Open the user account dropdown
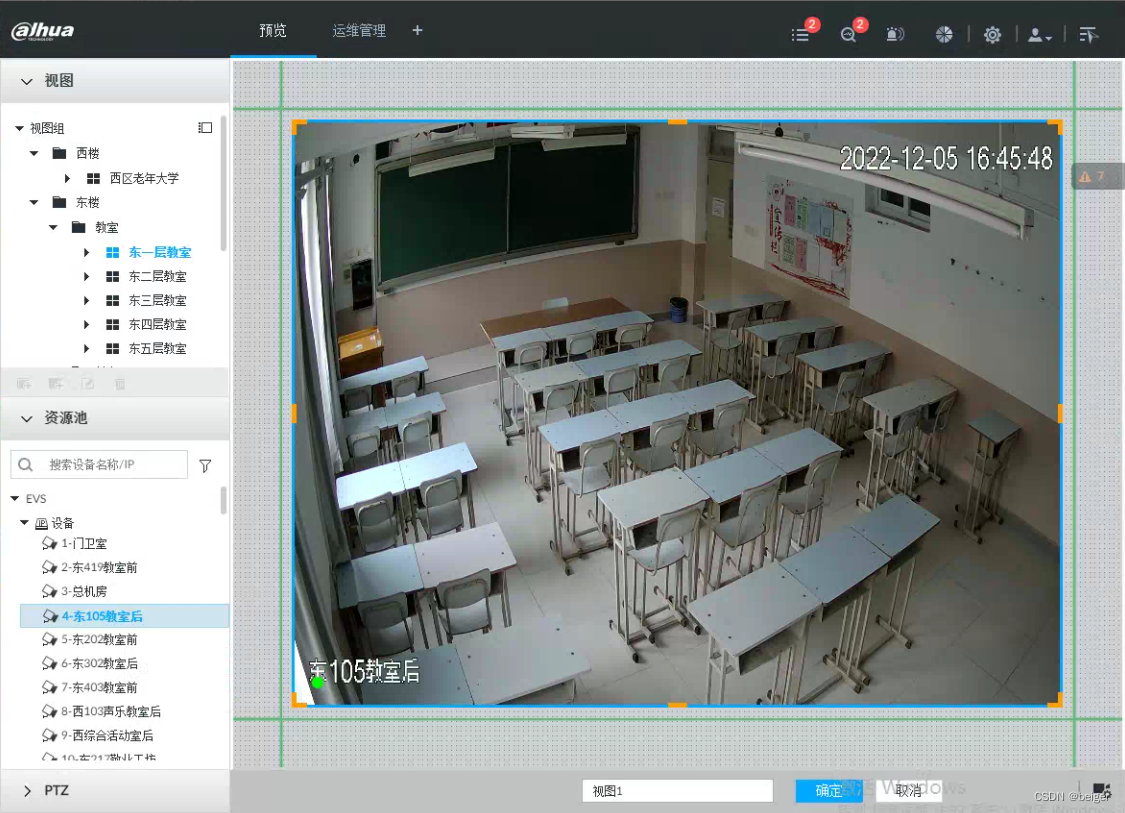 pyautogui.click(x=1040, y=34)
